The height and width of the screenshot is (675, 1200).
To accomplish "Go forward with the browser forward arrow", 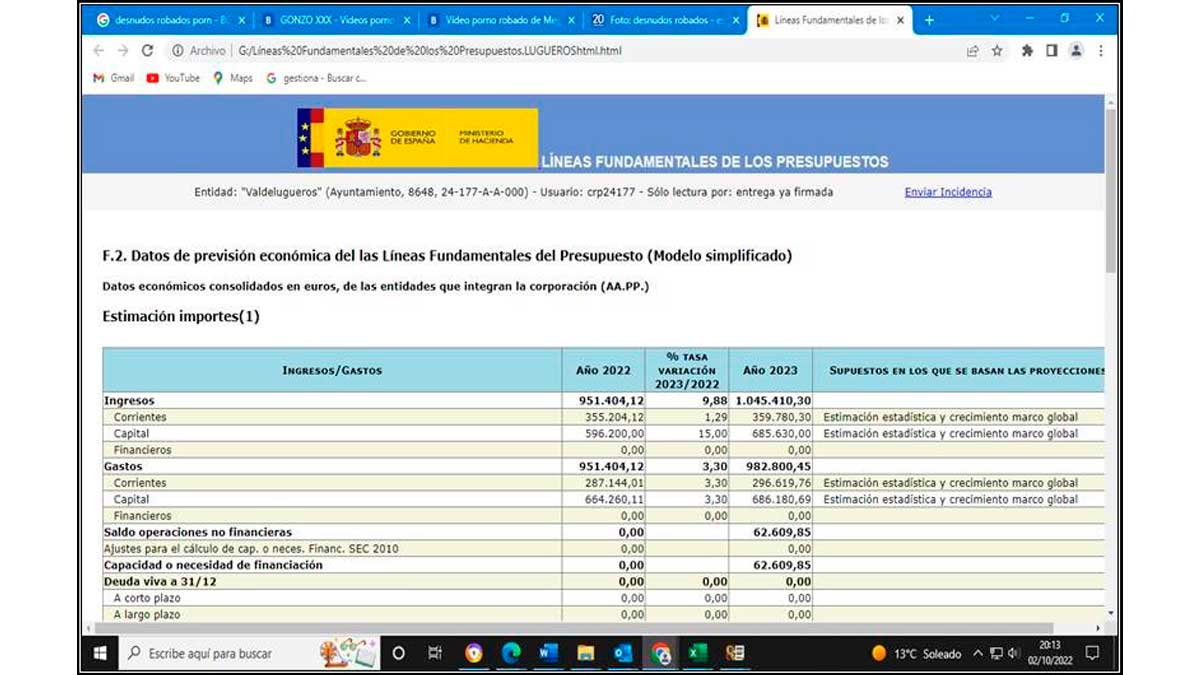I will [x=122, y=50].
